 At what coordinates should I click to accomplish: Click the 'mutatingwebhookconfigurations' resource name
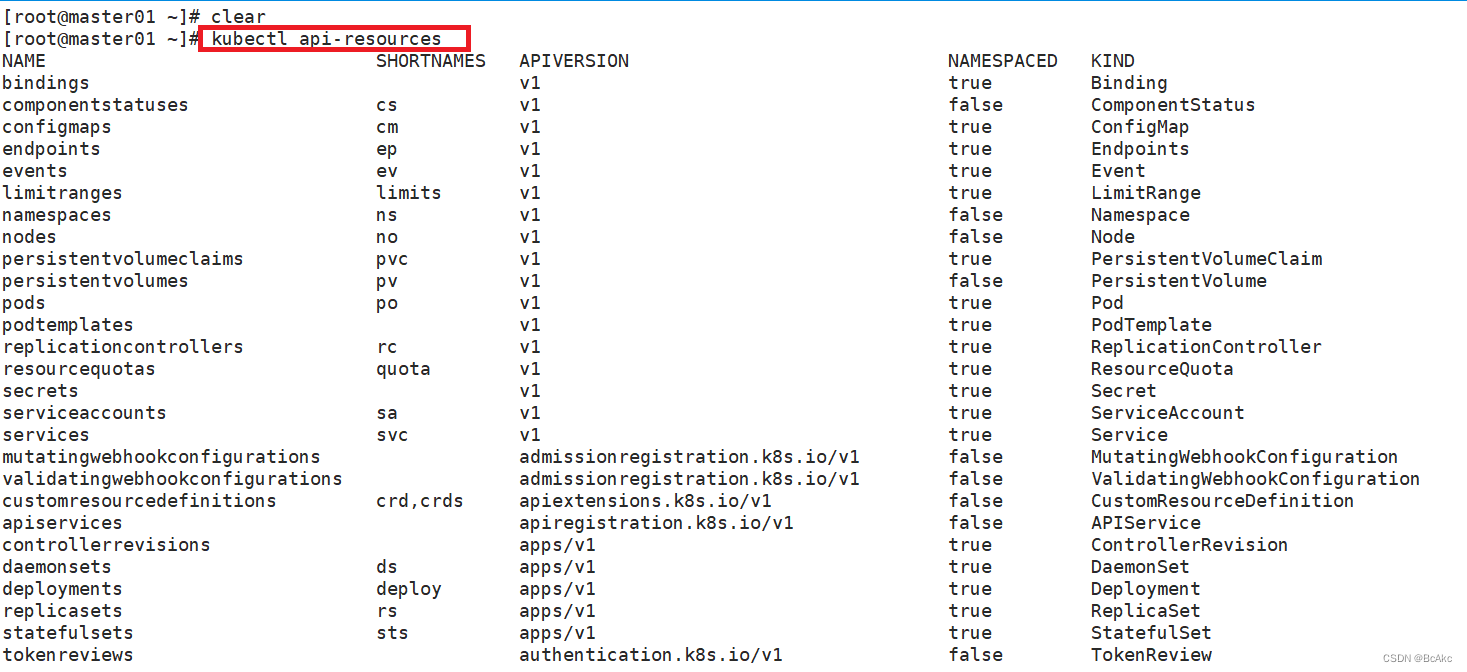[161, 457]
